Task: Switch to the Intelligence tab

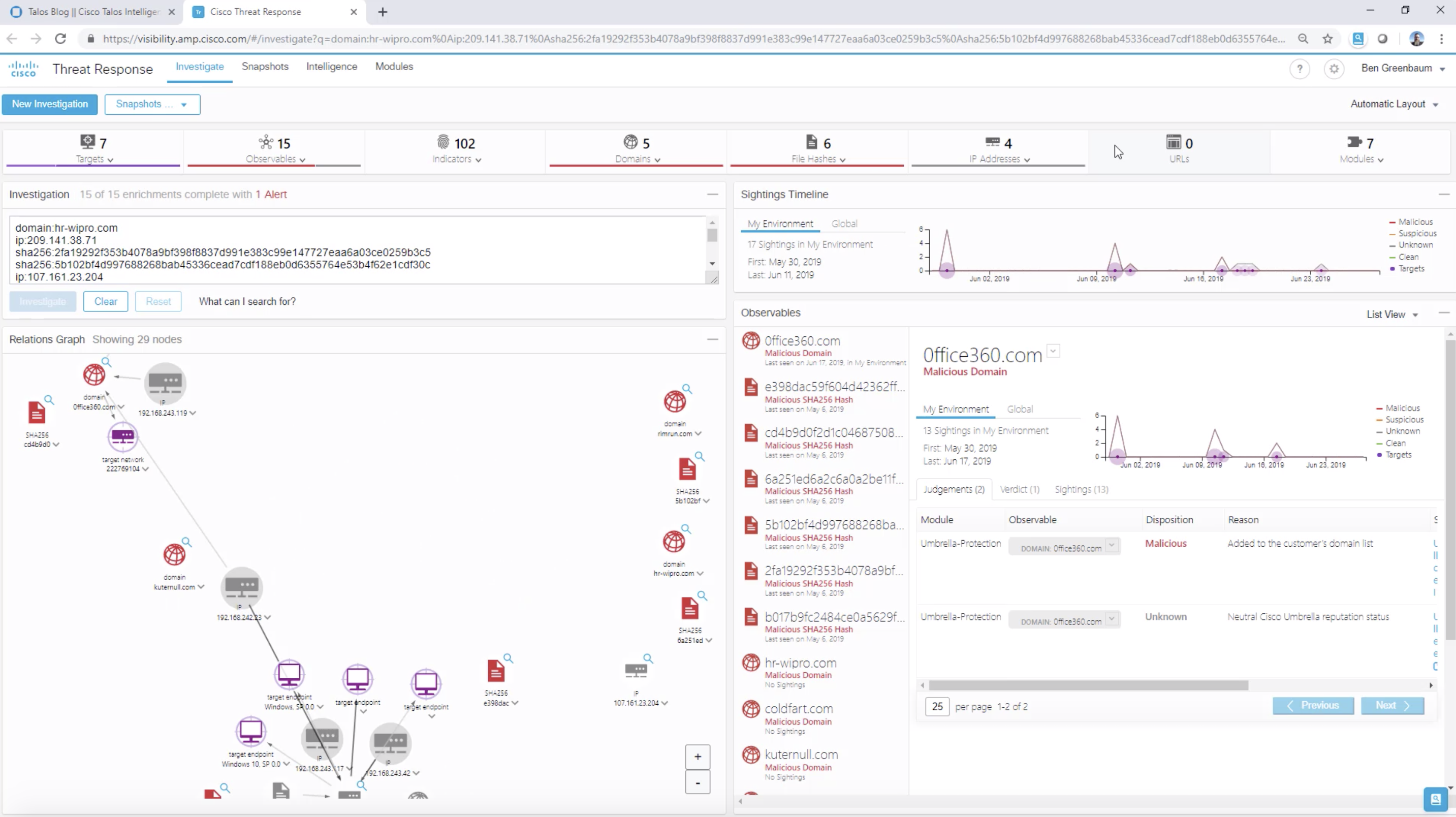Action: click(332, 66)
